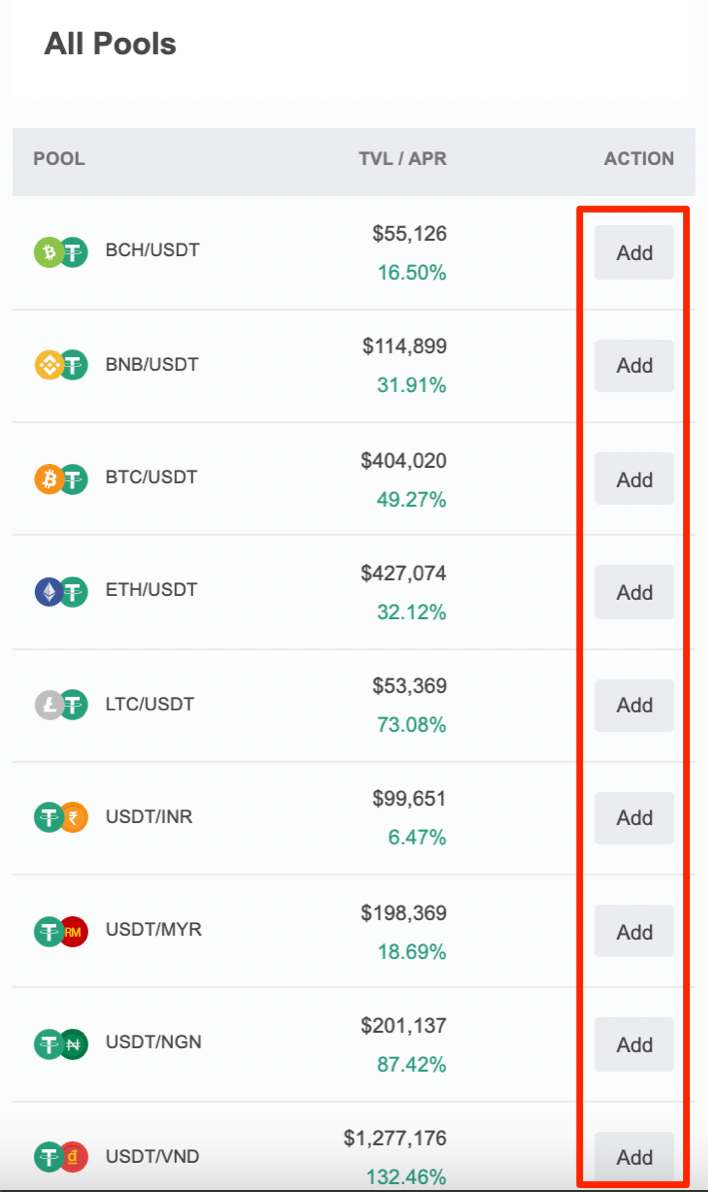Click the USDT/NGN naira pair icon

(61, 1044)
